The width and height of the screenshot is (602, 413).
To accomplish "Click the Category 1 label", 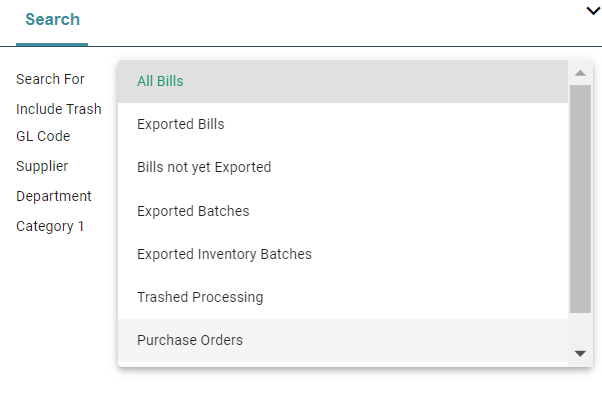I will (x=50, y=226).
